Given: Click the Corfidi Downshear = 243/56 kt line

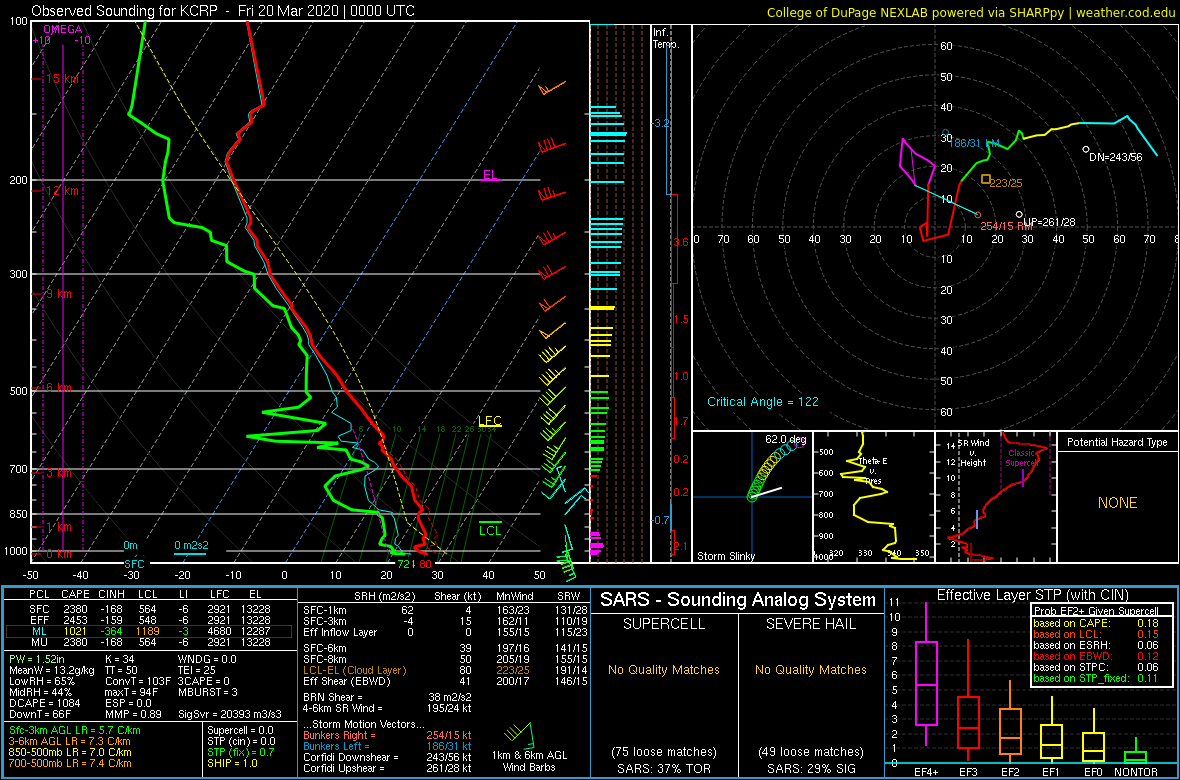Looking at the screenshot, I should pyautogui.click(x=389, y=757).
